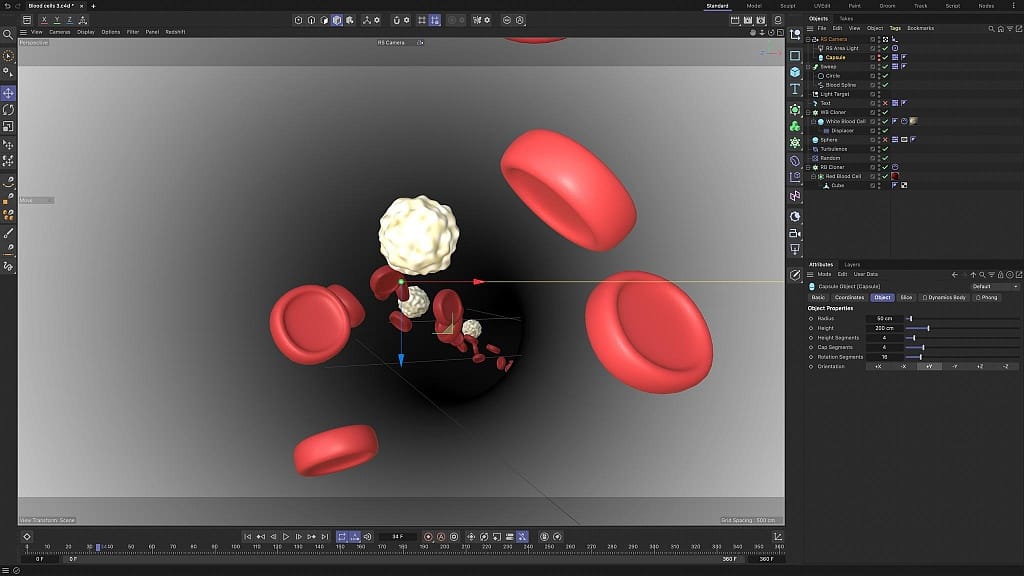The height and width of the screenshot is (576, 1024).
Task: Click the record keyframe button in timeline
Action: click(428, 537)
